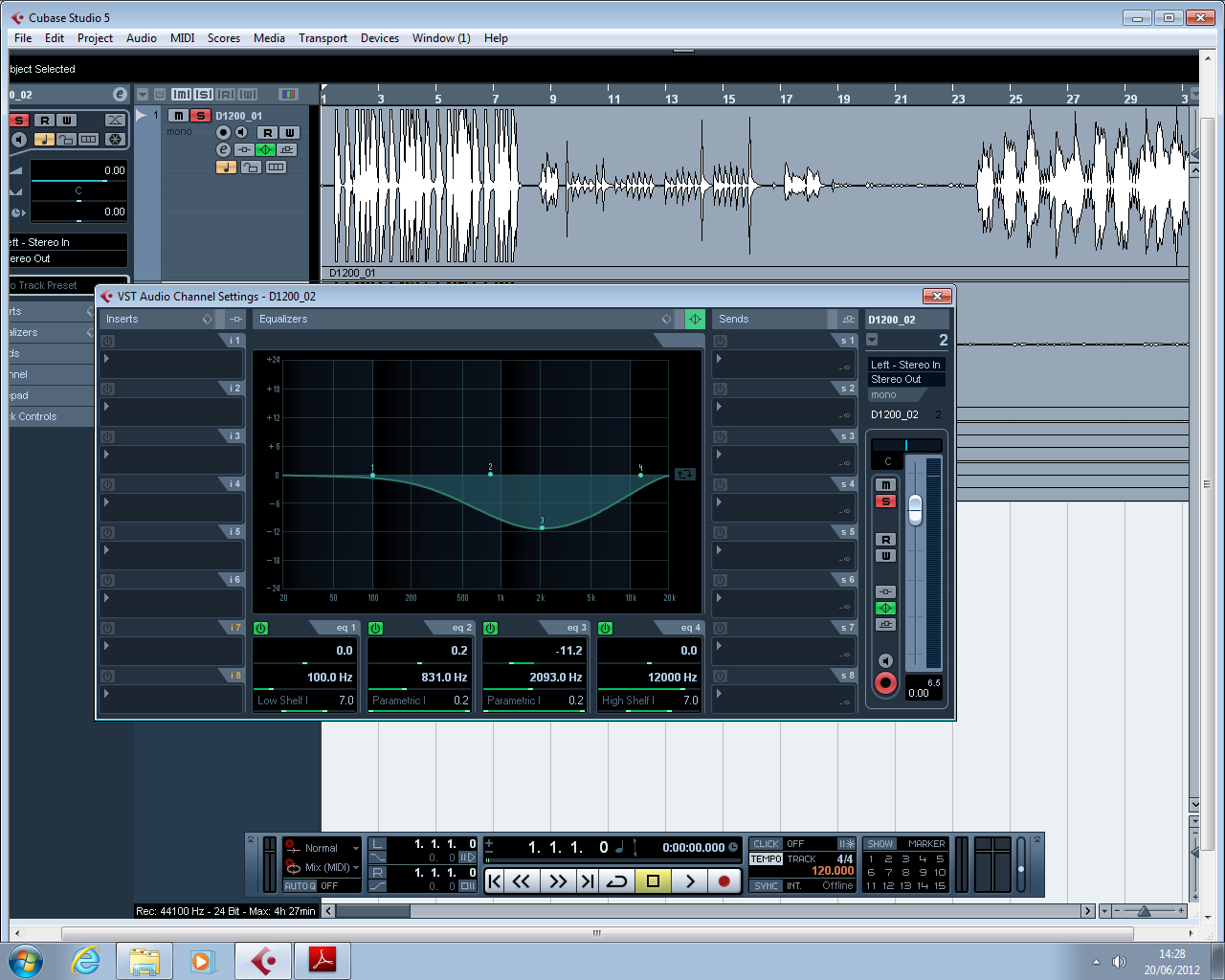Toggle Monitor speaker on the channel strip

coord(886,660)
